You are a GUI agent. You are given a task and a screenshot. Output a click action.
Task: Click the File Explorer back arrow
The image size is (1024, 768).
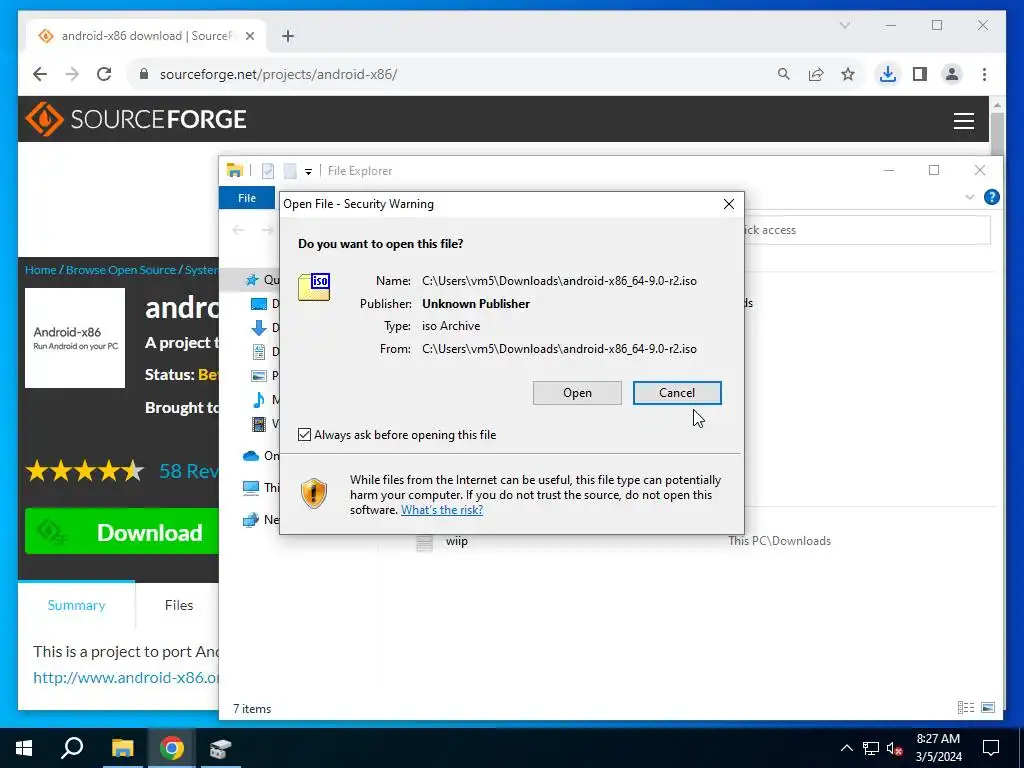click(239, 230)
